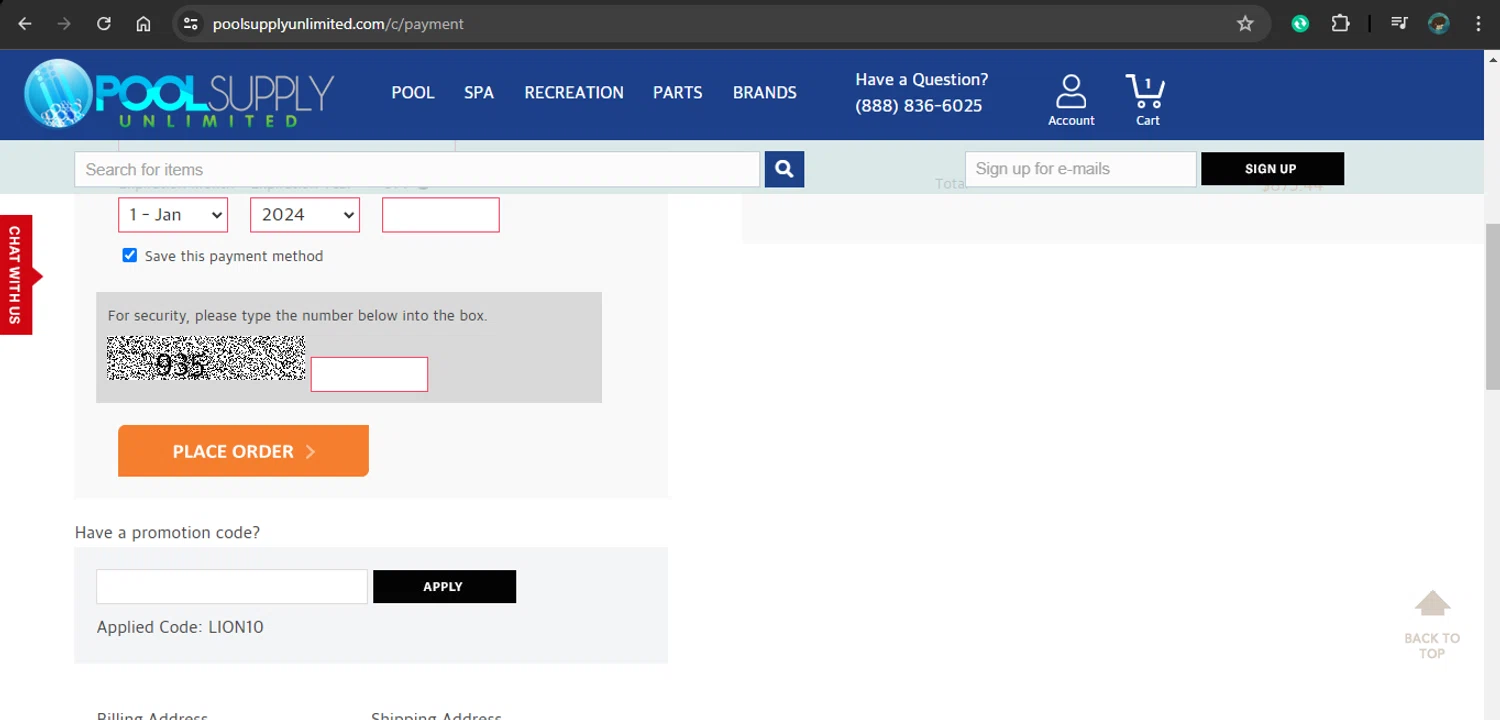
Task: Go back using browser back arrow
Action: click(x=25, y=24)
